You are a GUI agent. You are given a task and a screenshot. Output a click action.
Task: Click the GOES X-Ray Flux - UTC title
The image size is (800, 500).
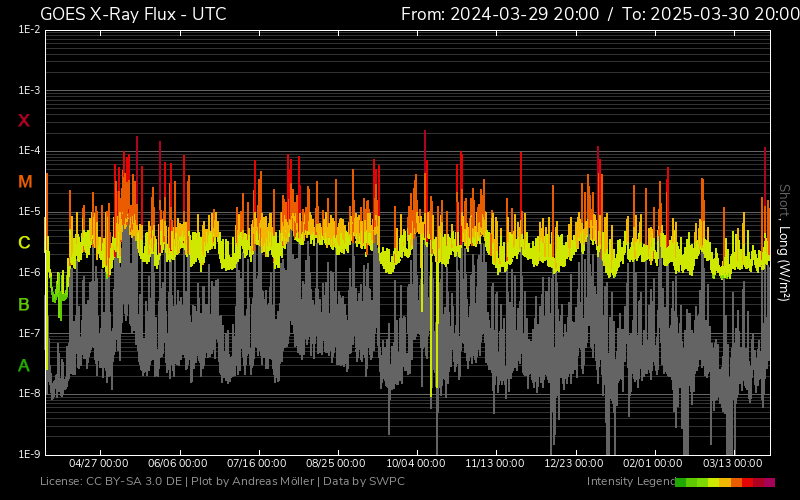133,14
